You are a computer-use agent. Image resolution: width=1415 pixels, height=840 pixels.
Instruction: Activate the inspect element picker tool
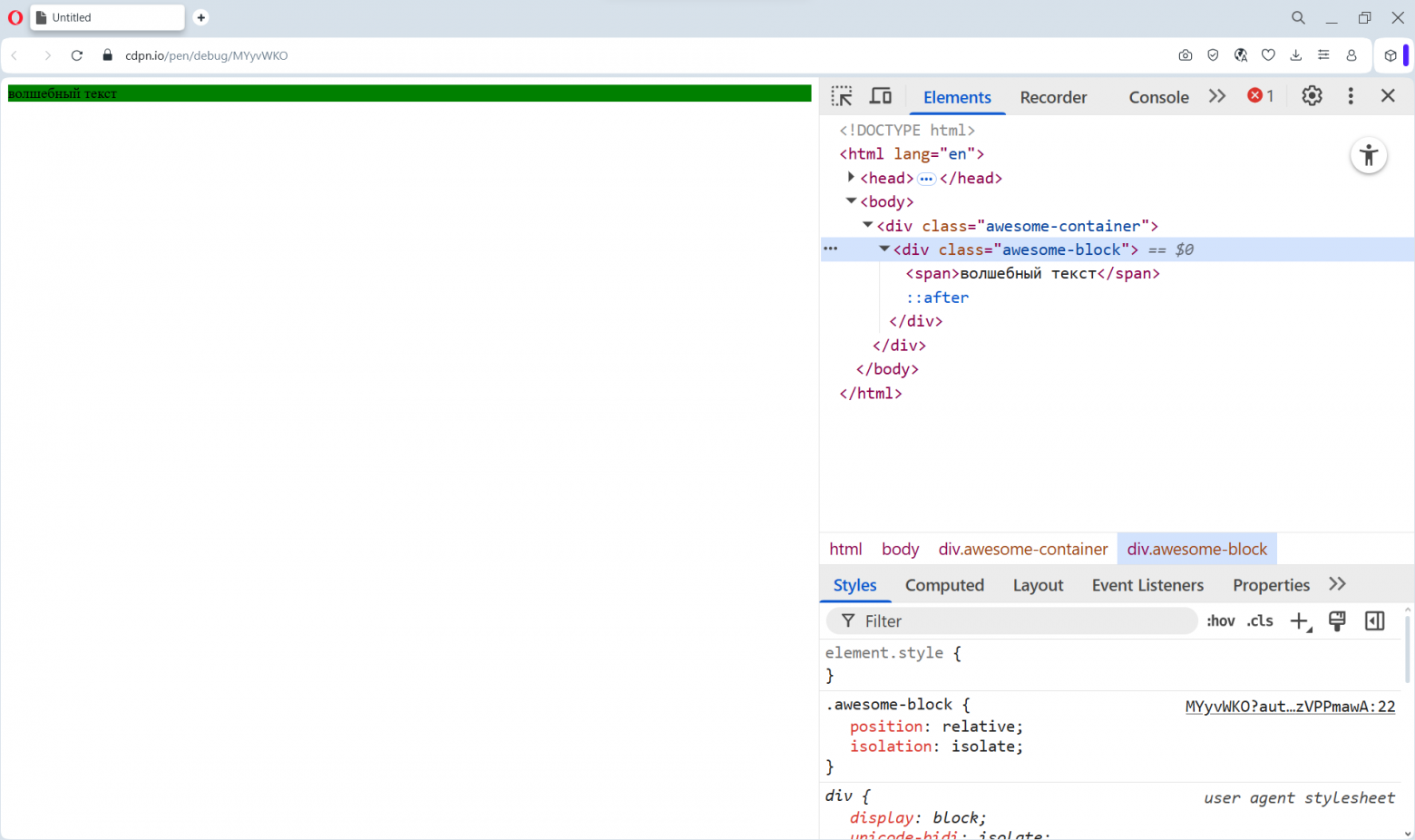point(842,96)
